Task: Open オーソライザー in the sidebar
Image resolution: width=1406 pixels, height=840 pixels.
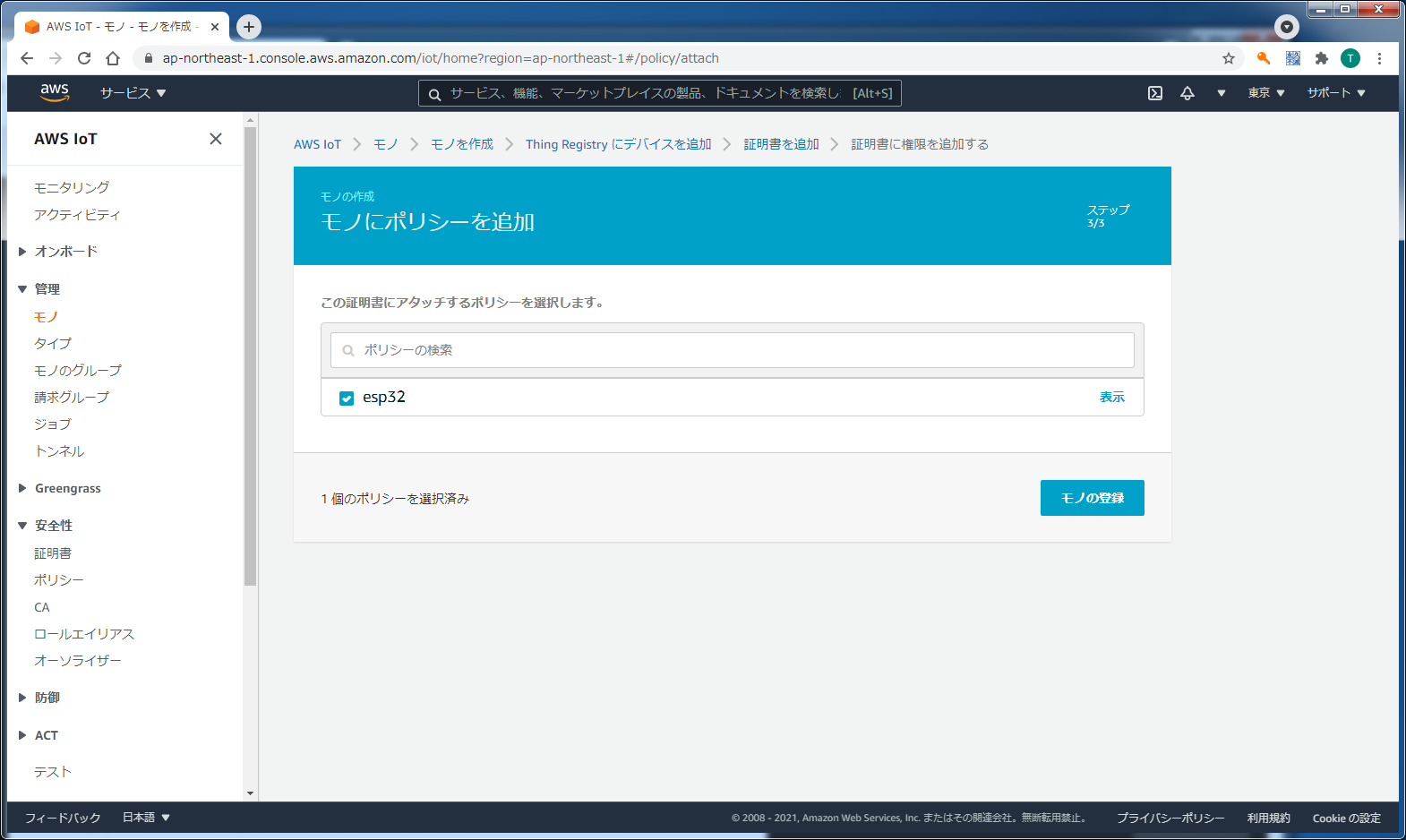Action: coord(78,661)
